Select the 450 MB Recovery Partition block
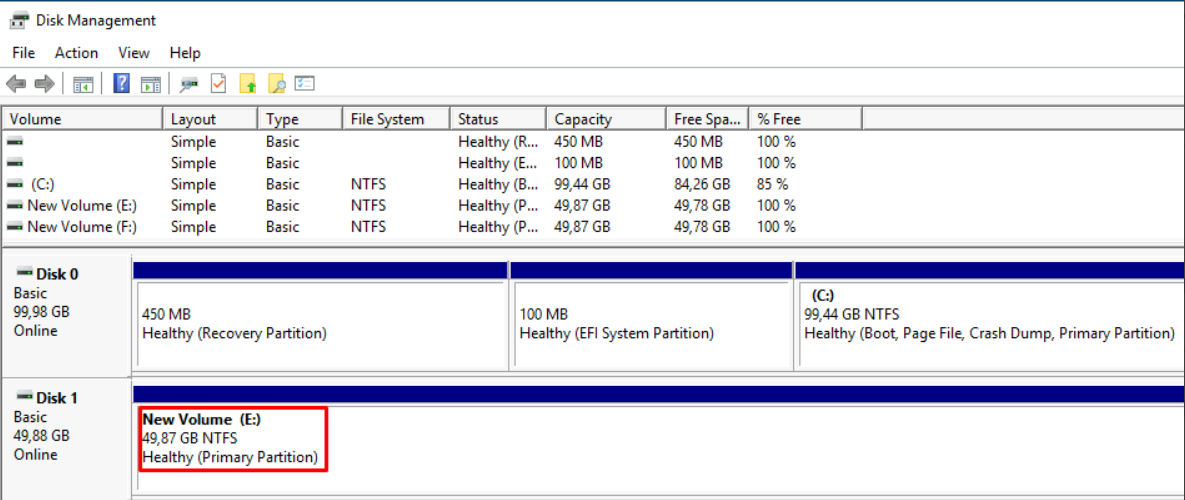Viewport: 1185px width, 500px height. pyautogui.click(x=320, y=323)
